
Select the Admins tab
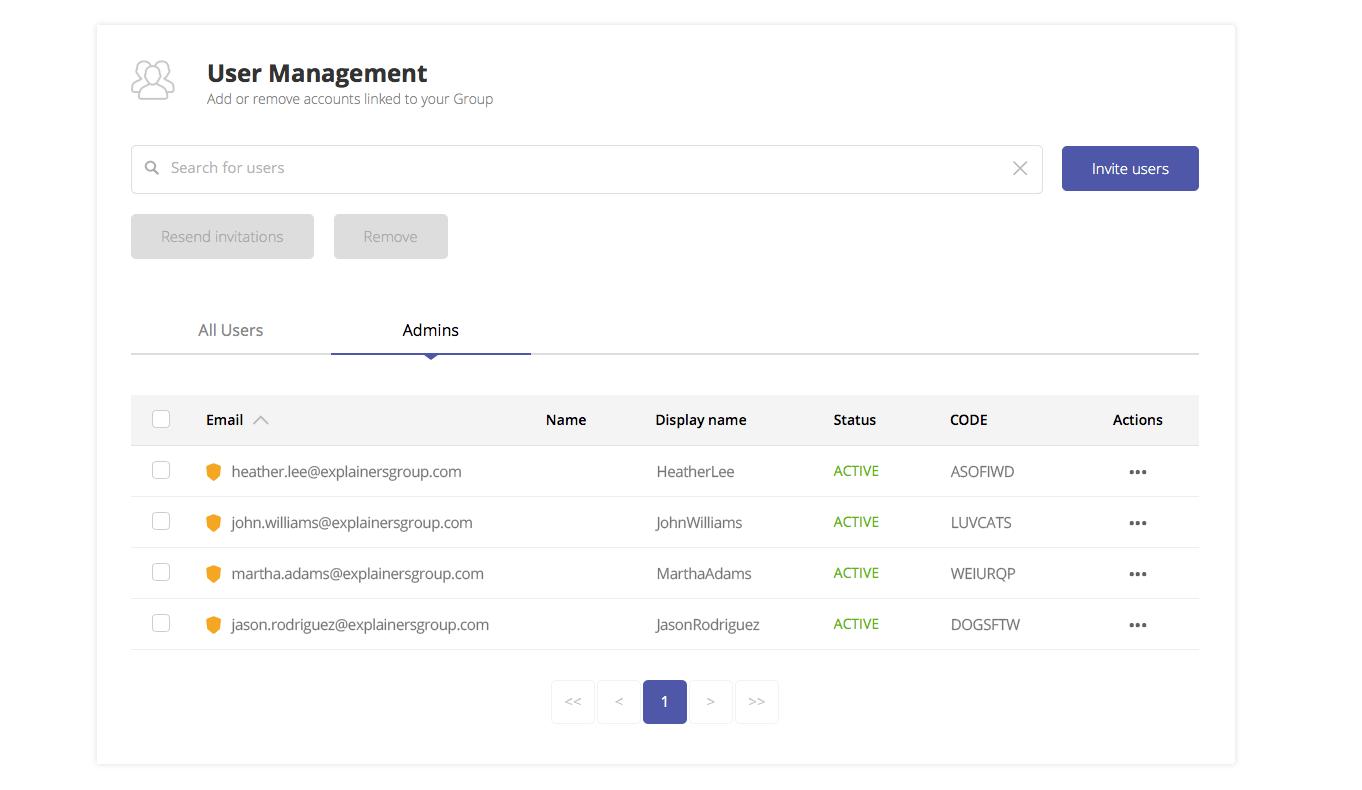pyautogui.click(x=430, y=330)
